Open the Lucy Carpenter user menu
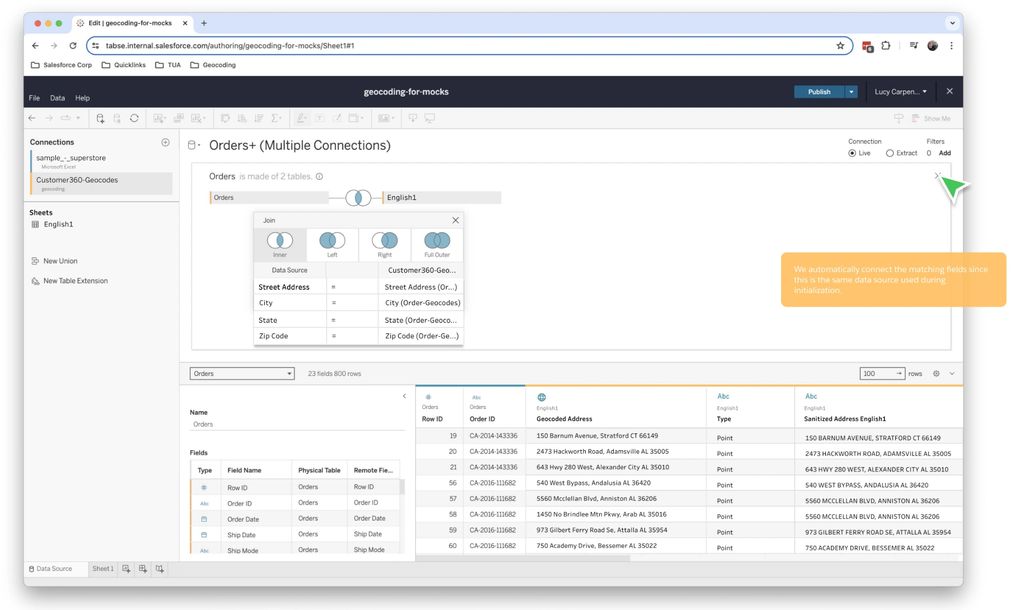Image resolution: width=1023 pixels, height=610 pixels. 900,92
